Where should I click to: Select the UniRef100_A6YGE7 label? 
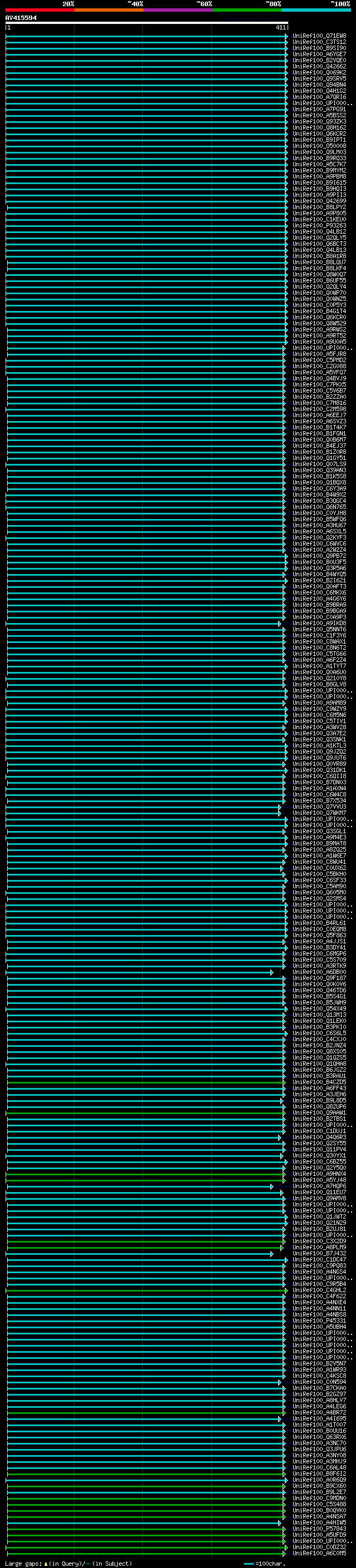(319, 54)
